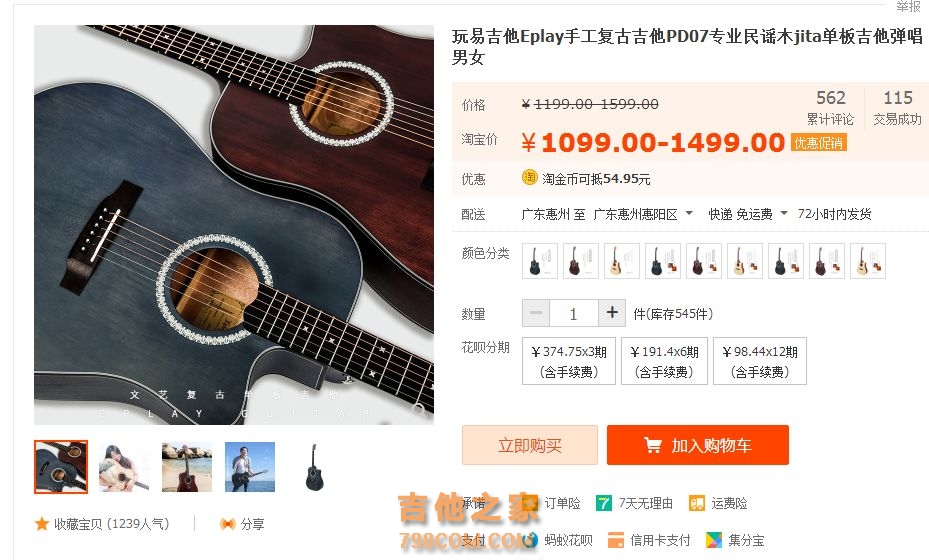This screenshot has height=560, width=929.
Task: Click the 7天无理由 guarantee icon
Action: click(604, 503)
